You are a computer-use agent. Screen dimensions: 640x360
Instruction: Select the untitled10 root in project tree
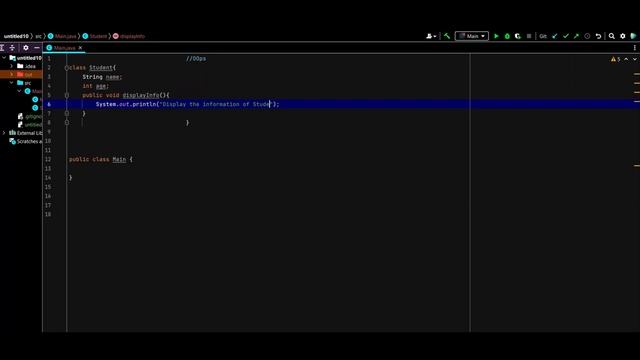[x=26, y=58]
